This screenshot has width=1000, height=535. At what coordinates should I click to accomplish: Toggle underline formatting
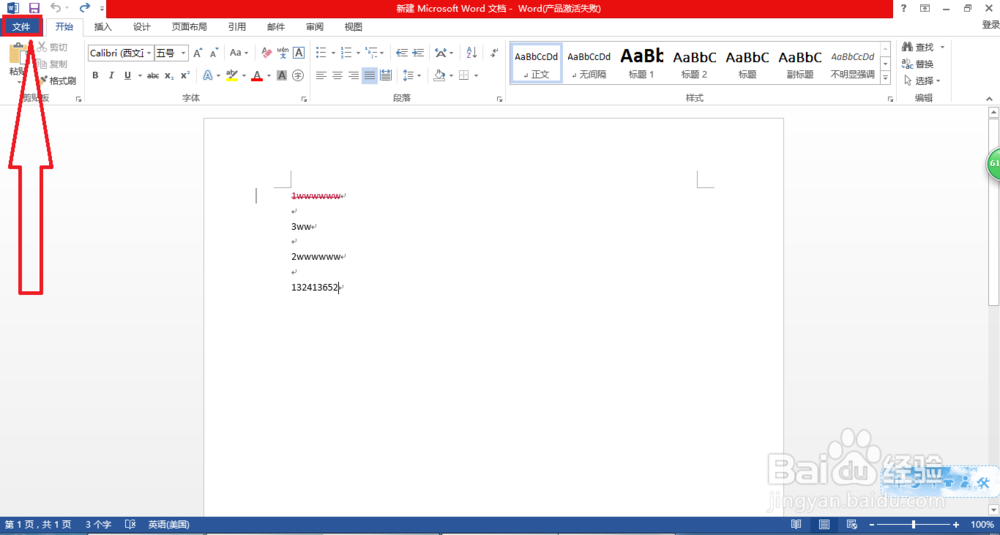[128, 75]
